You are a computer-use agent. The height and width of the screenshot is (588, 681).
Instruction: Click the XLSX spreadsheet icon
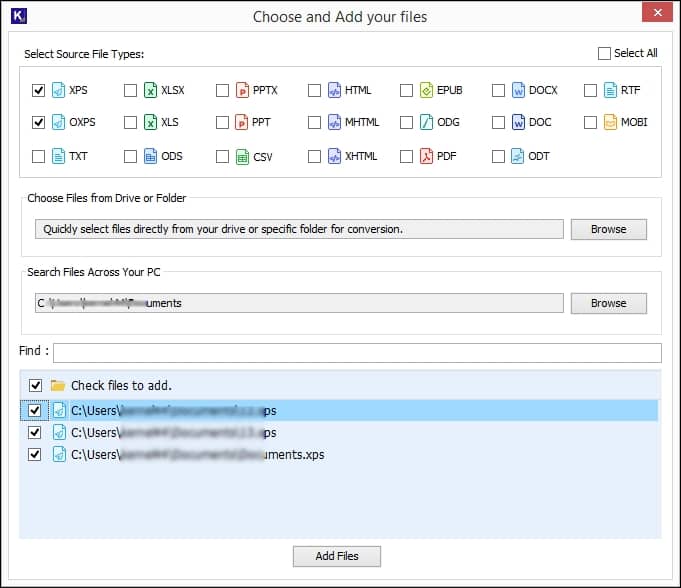click(150, 90)
